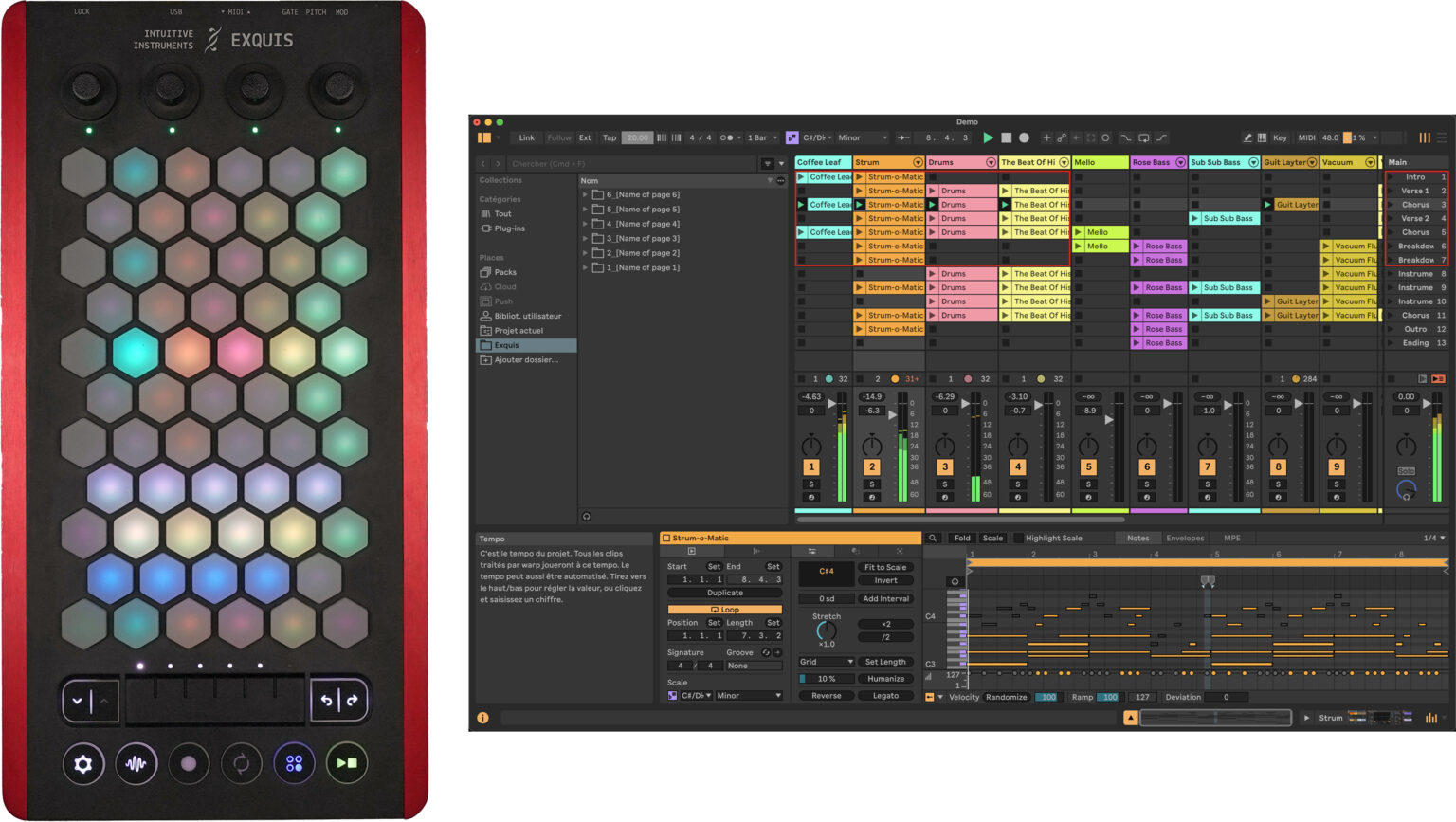Switch to the Envelopes tab

1185,538
